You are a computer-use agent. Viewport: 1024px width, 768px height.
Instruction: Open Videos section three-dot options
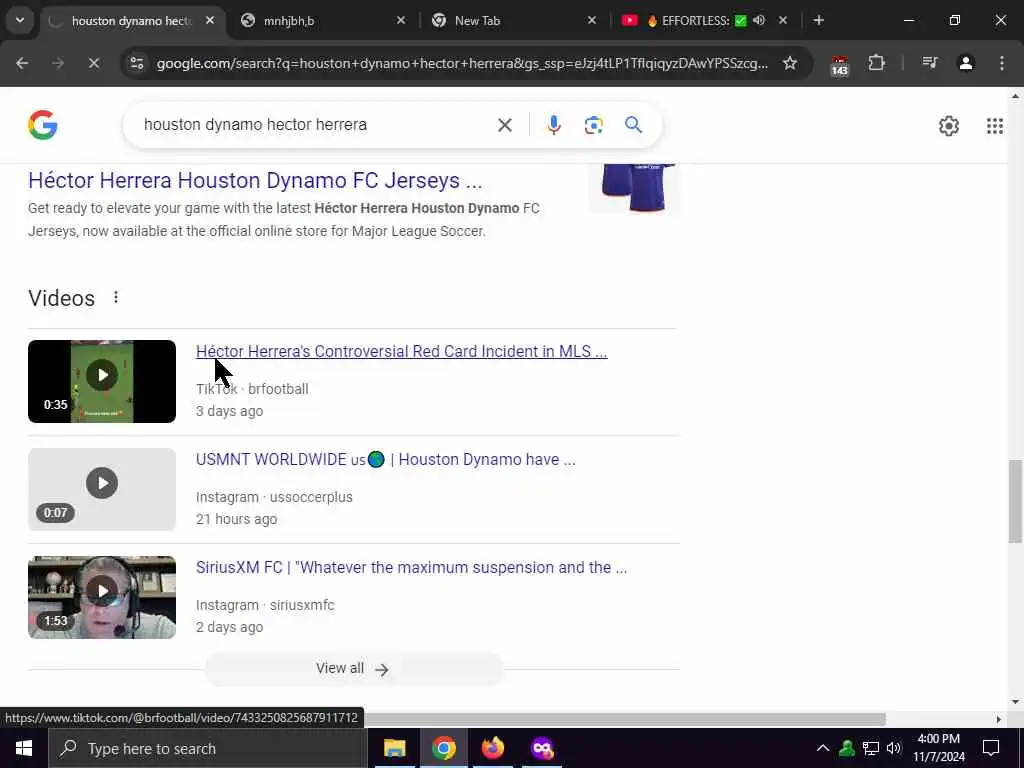click(x=116, y=298)
